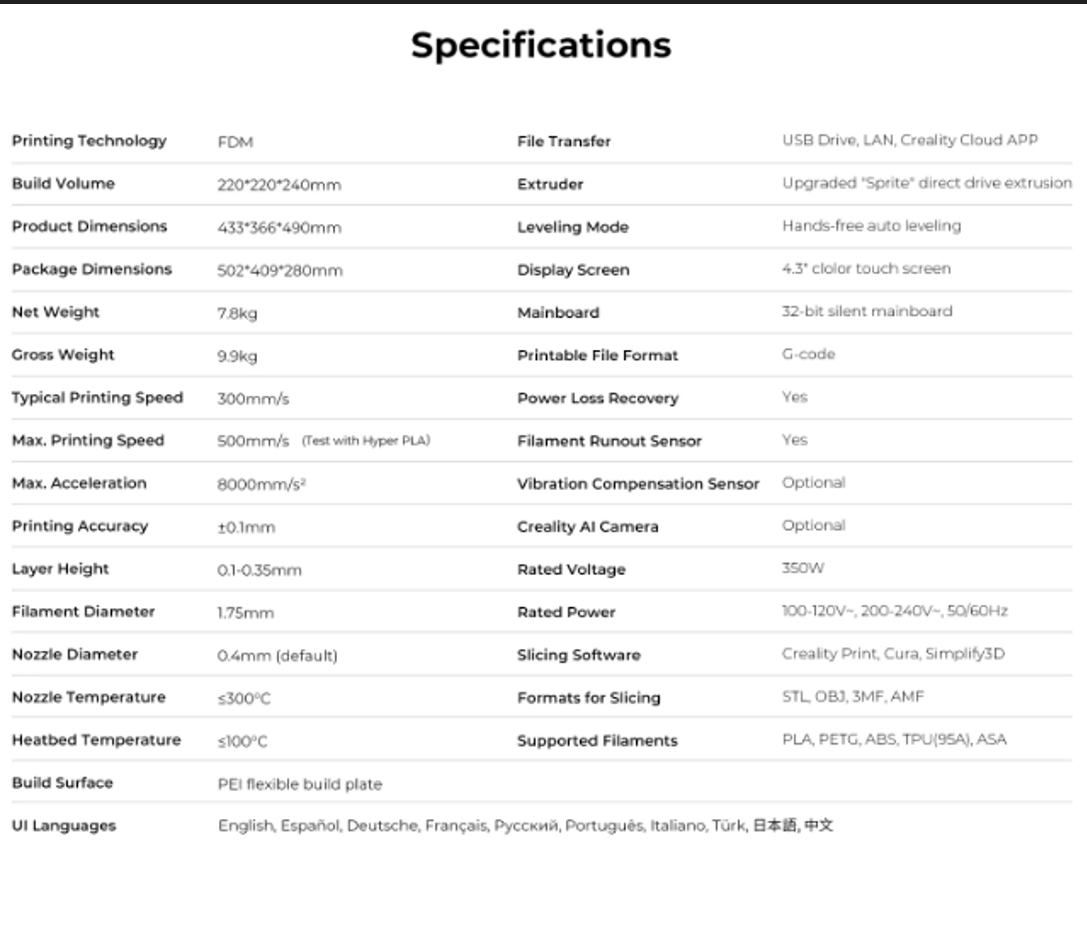This screenshot has width=1087, height=935.
Task: Click the Slicing Software value listing Cura
Action: 893,654
